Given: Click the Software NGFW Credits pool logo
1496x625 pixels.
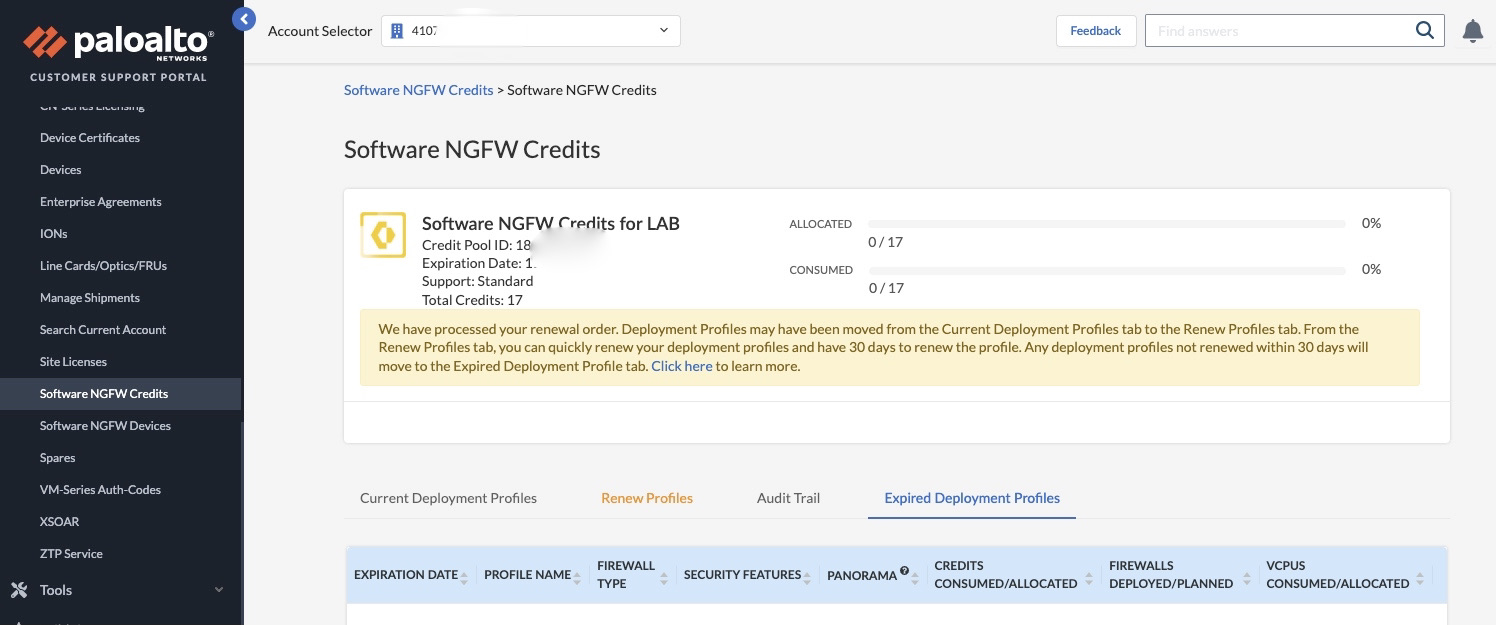Looking at the screenshot, I should click(383, 235).
